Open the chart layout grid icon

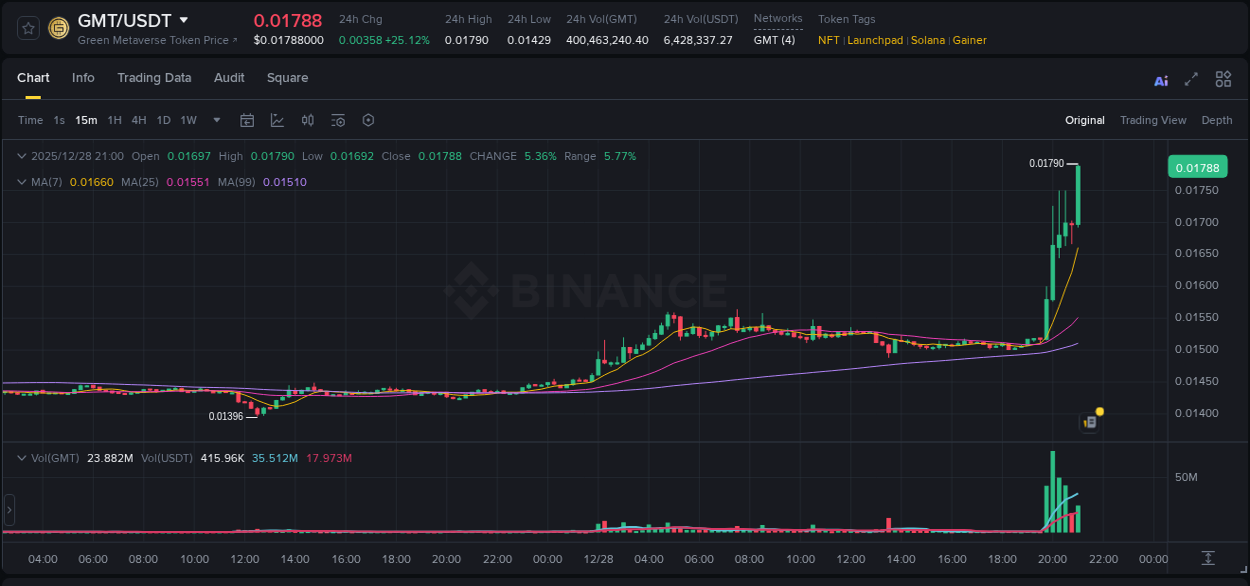[x=1223, y=79]
